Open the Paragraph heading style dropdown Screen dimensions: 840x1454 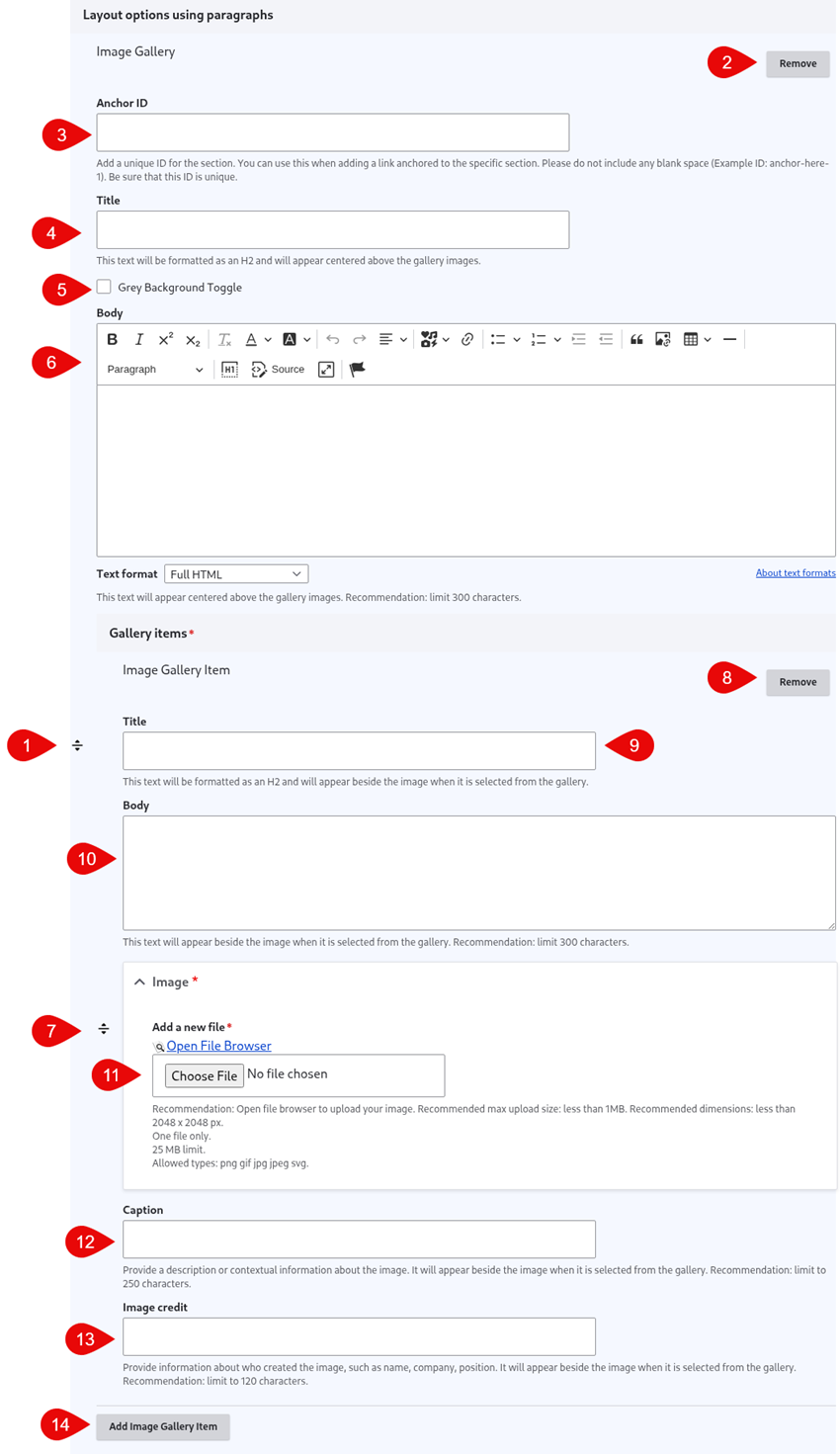pos(155,370)
